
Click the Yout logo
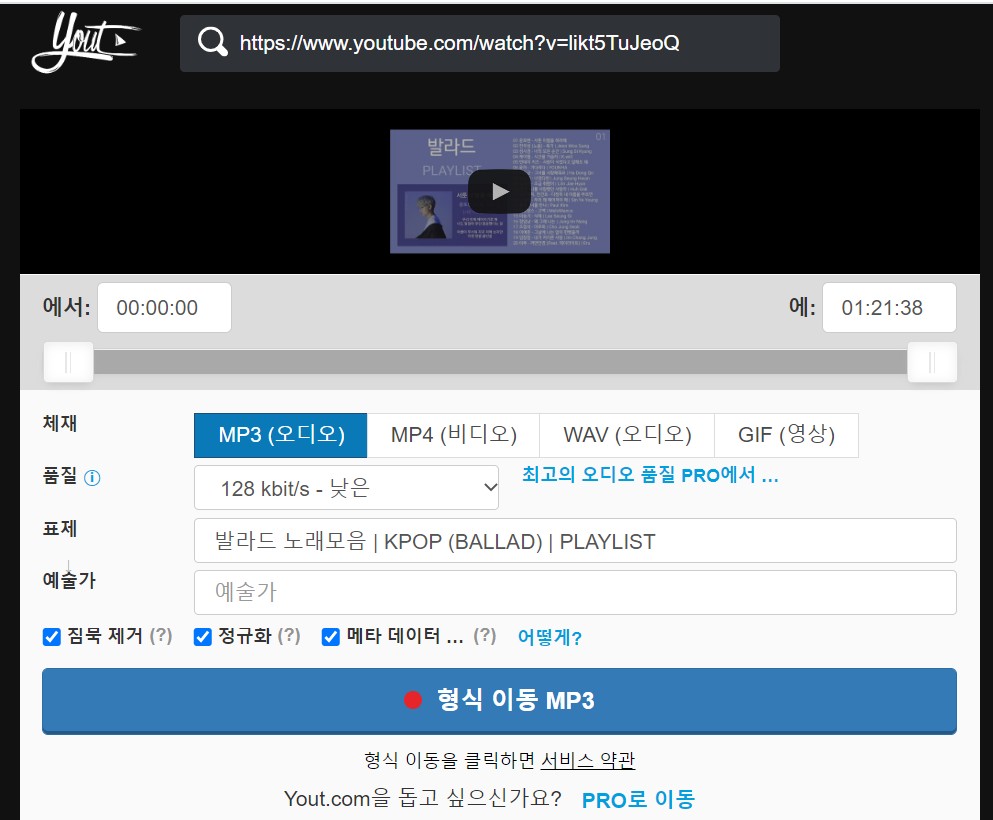pyautogui.click(x=85, y=42)
